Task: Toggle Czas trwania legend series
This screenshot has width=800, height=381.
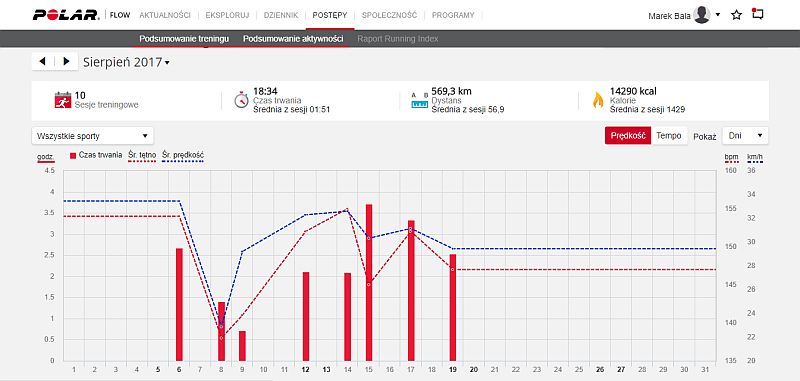Action: pos(96,155)
